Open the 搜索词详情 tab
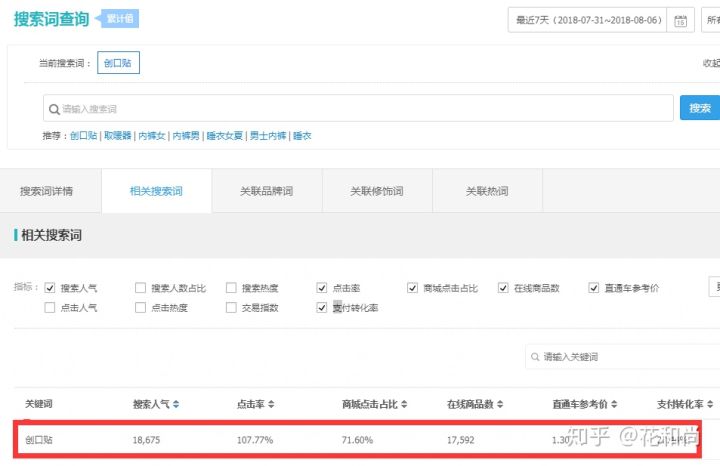This screenshot has height=466, width=720. click(x=47, y=191)
